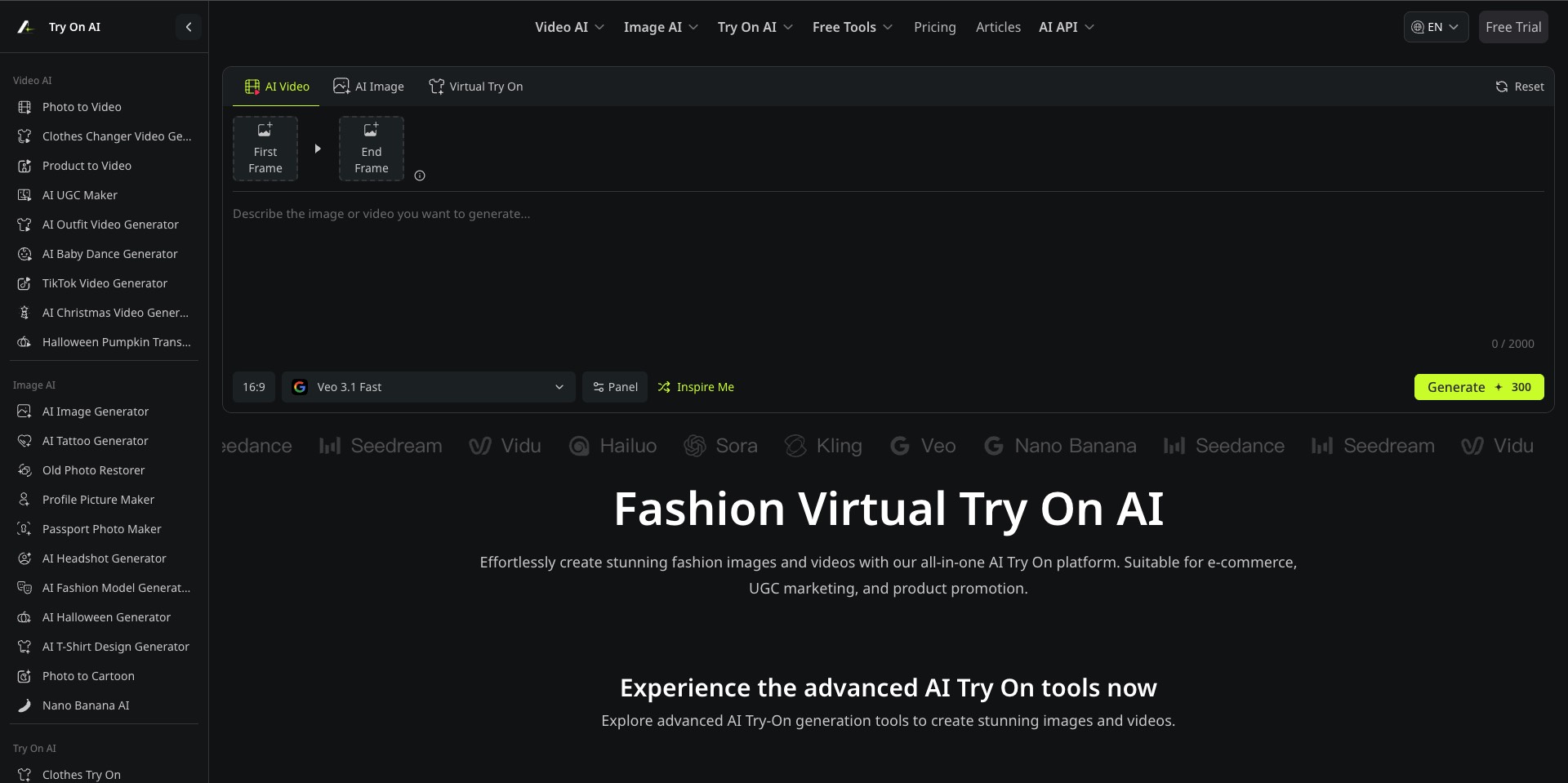Click the green Generate button
The width and height of the screenshot is (1568, 783).
point(1479,387)
